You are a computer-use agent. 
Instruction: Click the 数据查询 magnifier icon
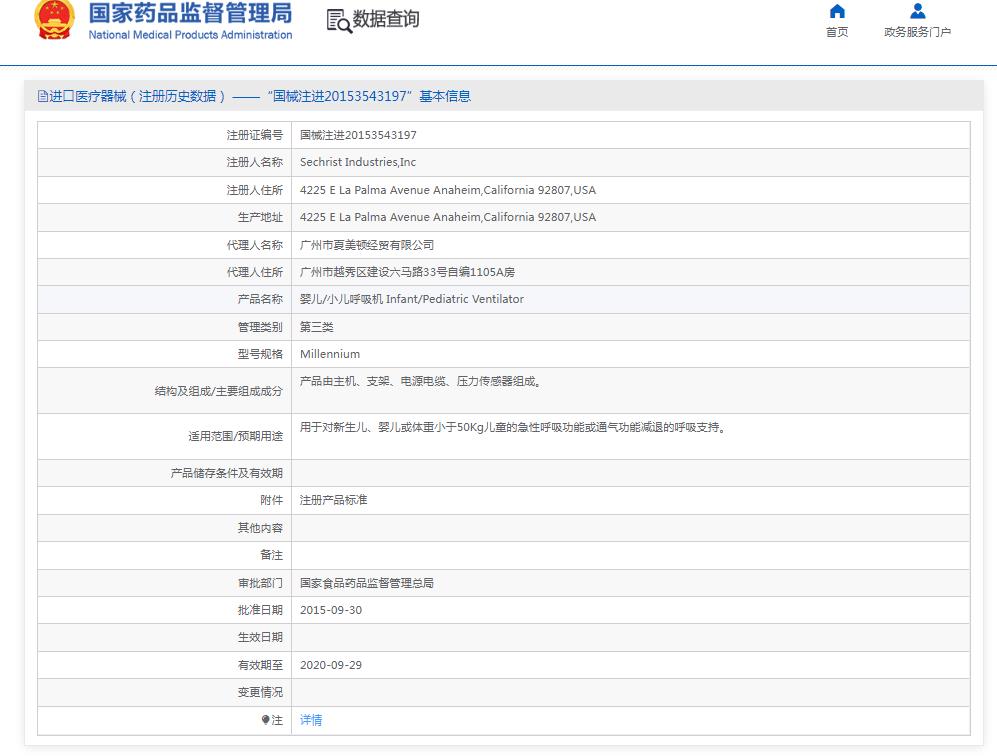339,20
